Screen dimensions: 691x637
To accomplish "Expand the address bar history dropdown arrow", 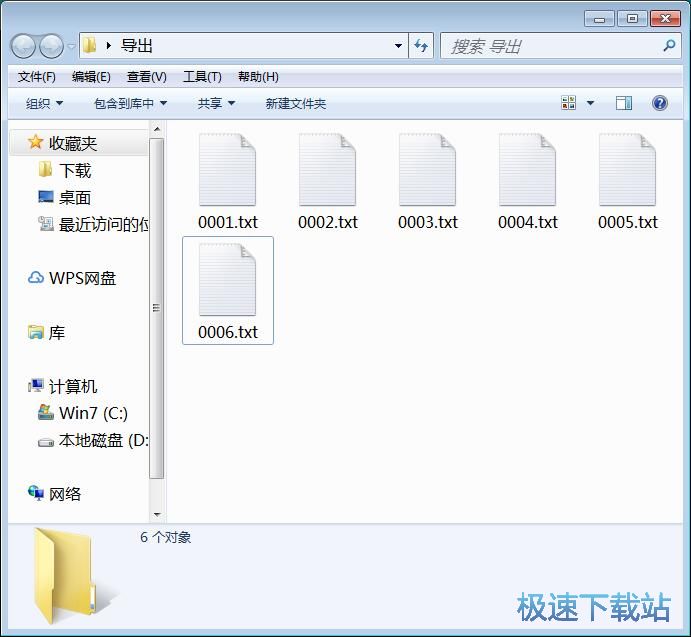I will pos(398,46).
